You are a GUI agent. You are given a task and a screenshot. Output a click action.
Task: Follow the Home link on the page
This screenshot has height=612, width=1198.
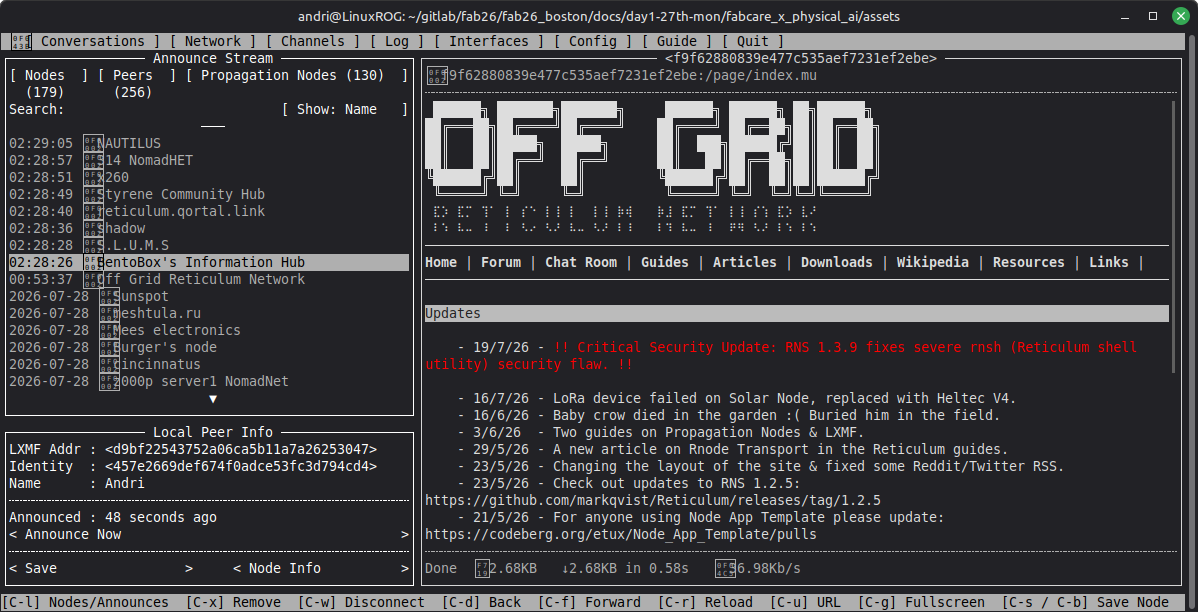441,263
